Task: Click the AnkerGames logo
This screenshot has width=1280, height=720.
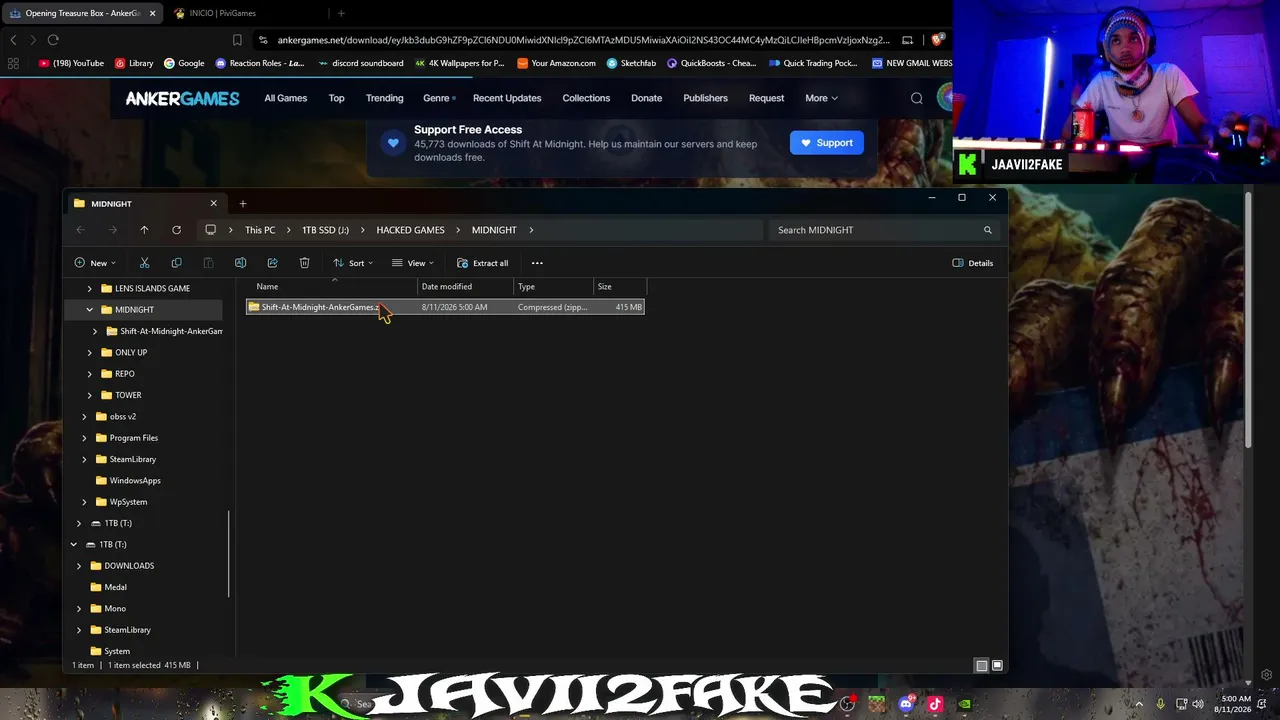Action: pyautogui.click(x=182, y=98)
